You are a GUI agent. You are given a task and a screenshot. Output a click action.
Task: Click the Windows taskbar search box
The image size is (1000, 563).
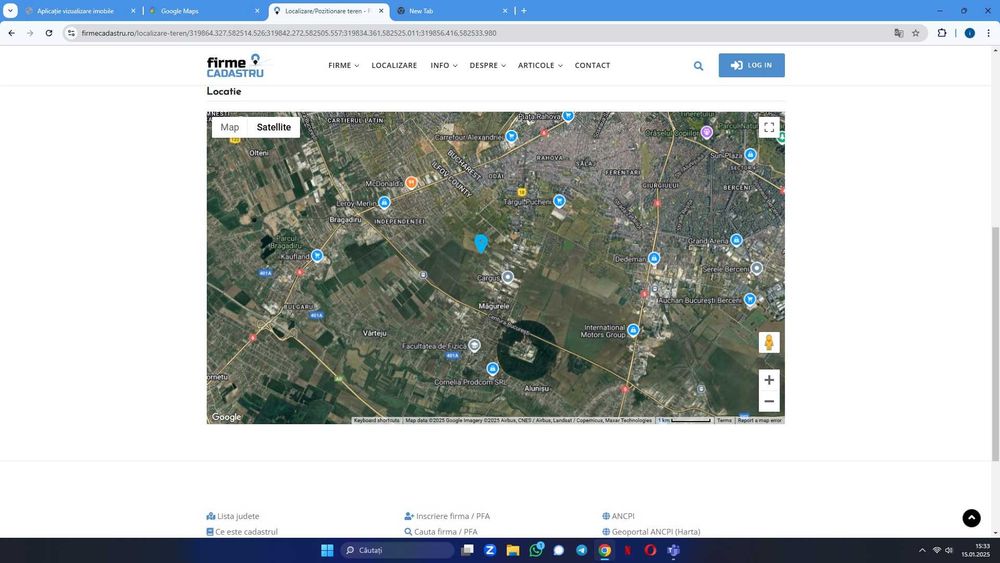pos(397,550)
